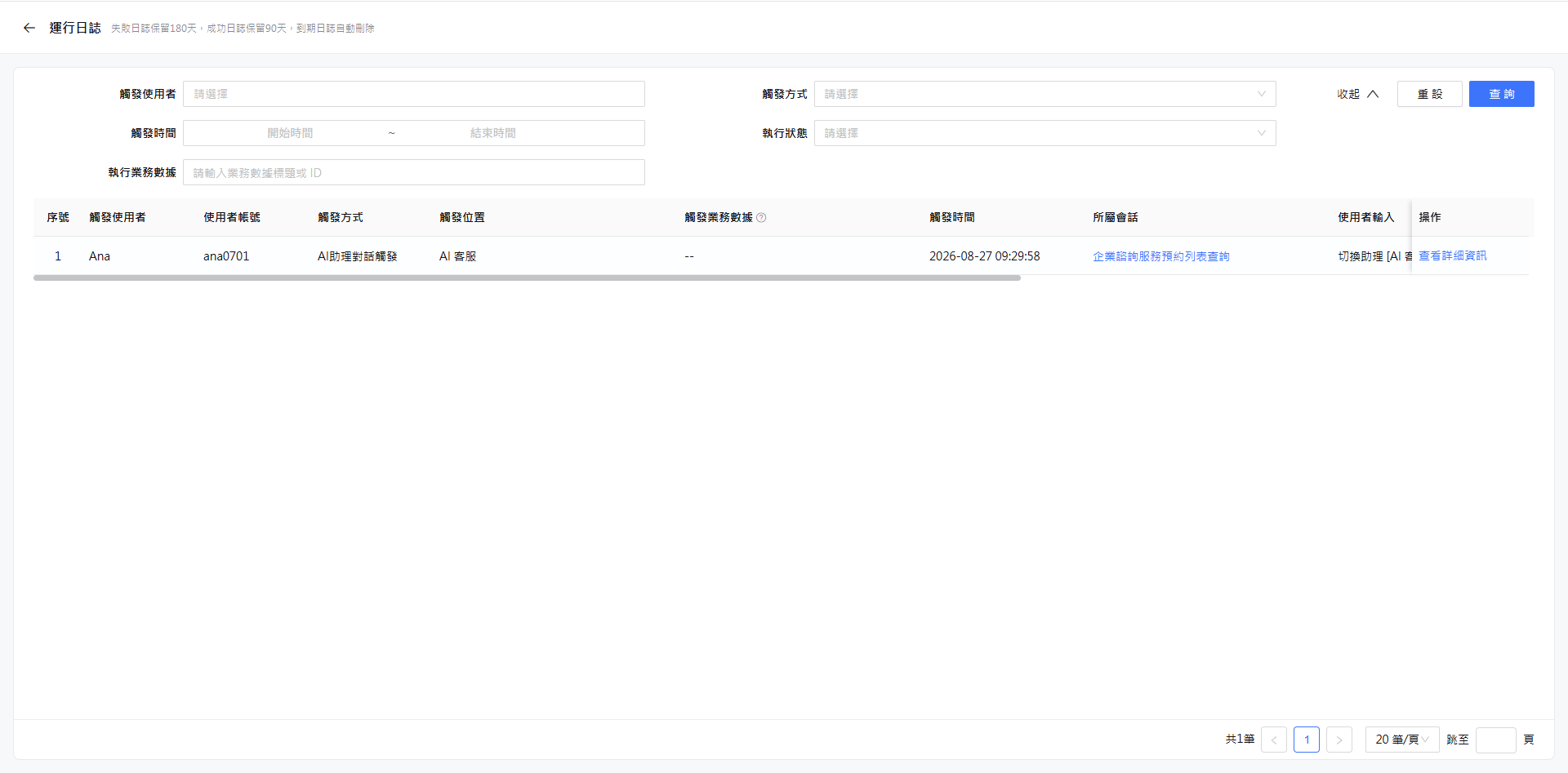Click the 操作 column header
The height and width of the screenshot is (773, 1568).
[1429, 217]
